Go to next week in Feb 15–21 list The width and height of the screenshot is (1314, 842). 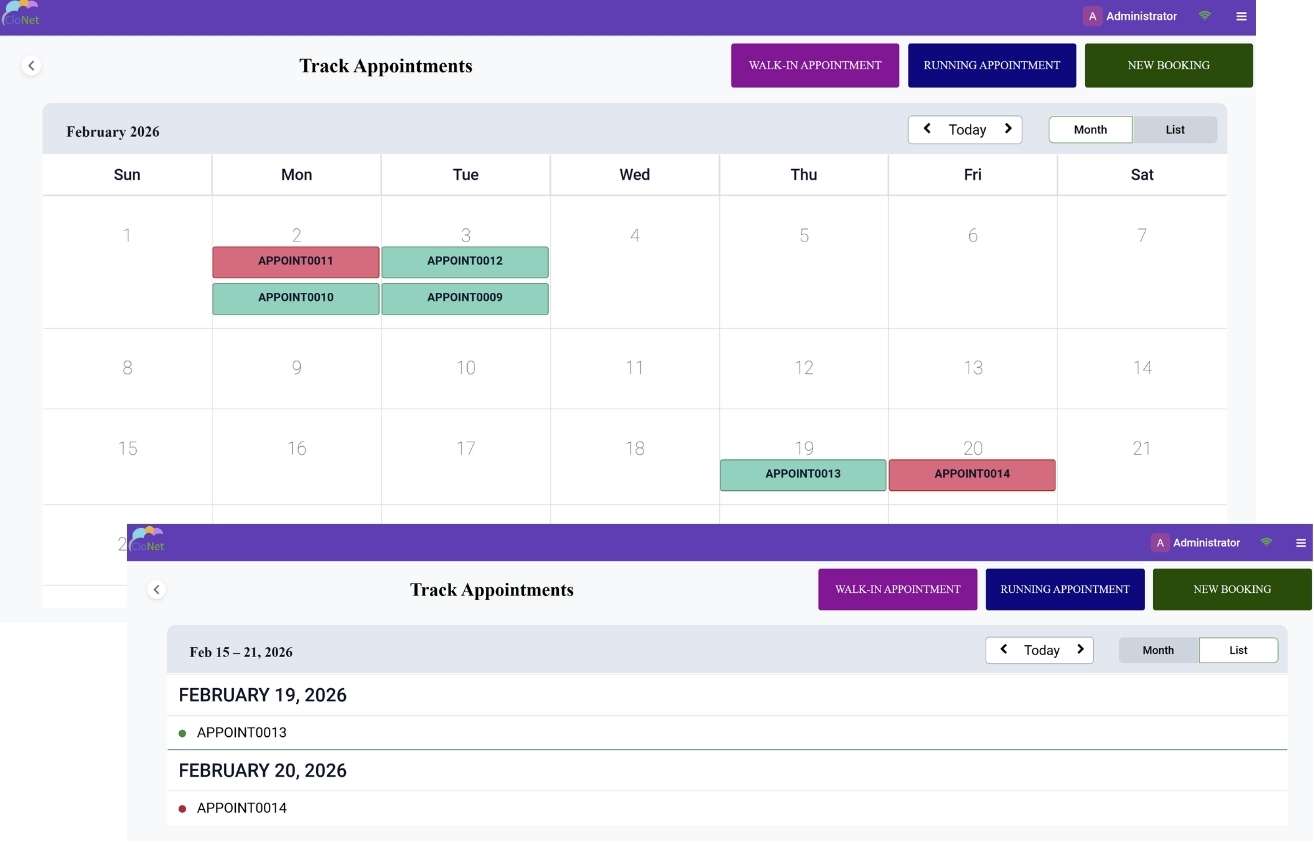coord(1080,650)
